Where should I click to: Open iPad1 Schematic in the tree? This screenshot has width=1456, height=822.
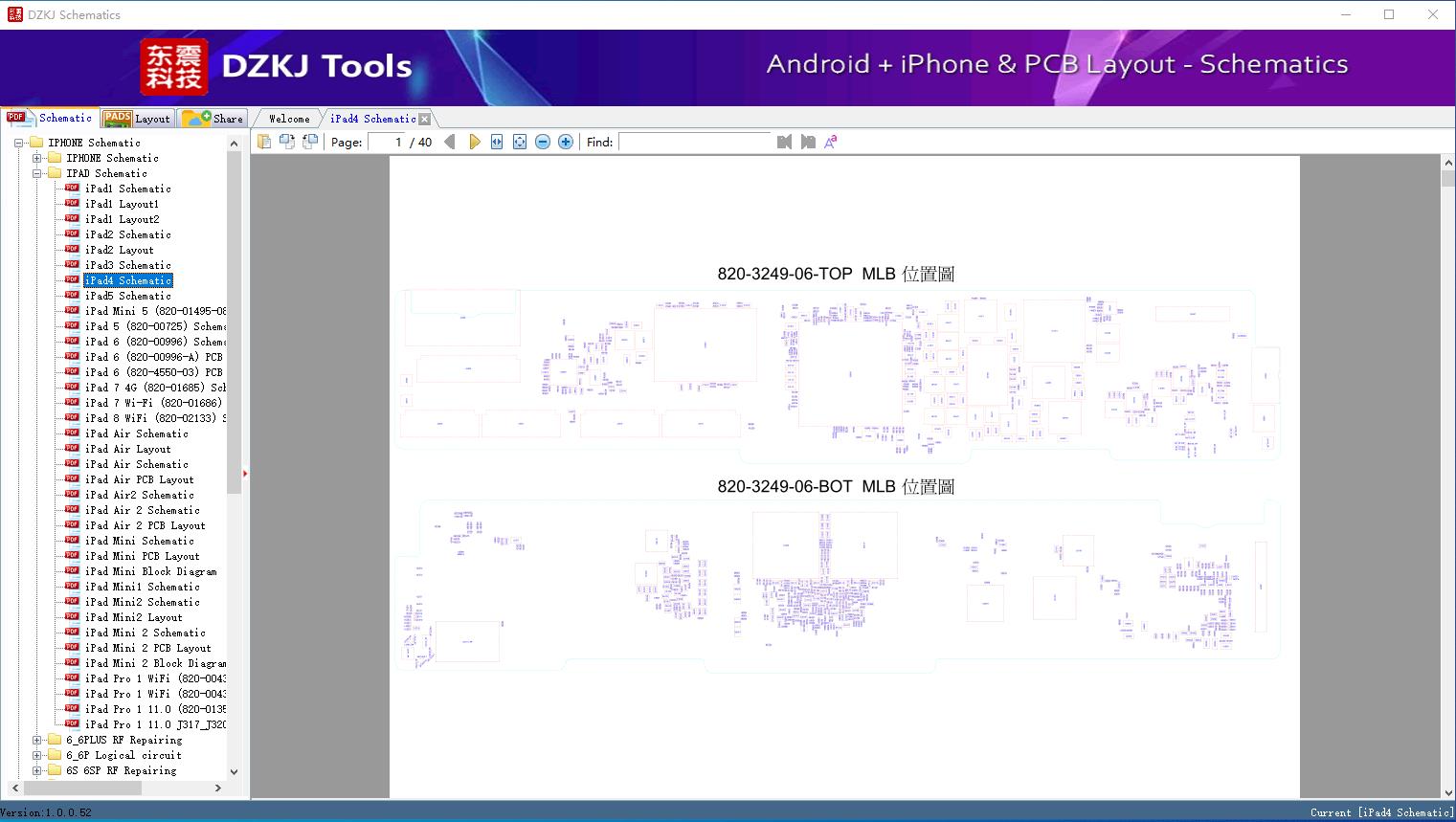[128, 189]
